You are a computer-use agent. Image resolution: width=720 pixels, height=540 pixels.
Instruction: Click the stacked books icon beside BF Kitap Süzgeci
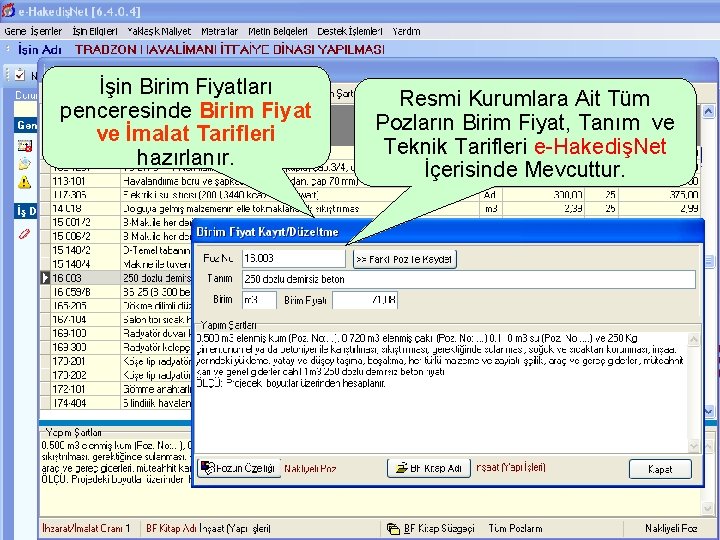point(394,529)
